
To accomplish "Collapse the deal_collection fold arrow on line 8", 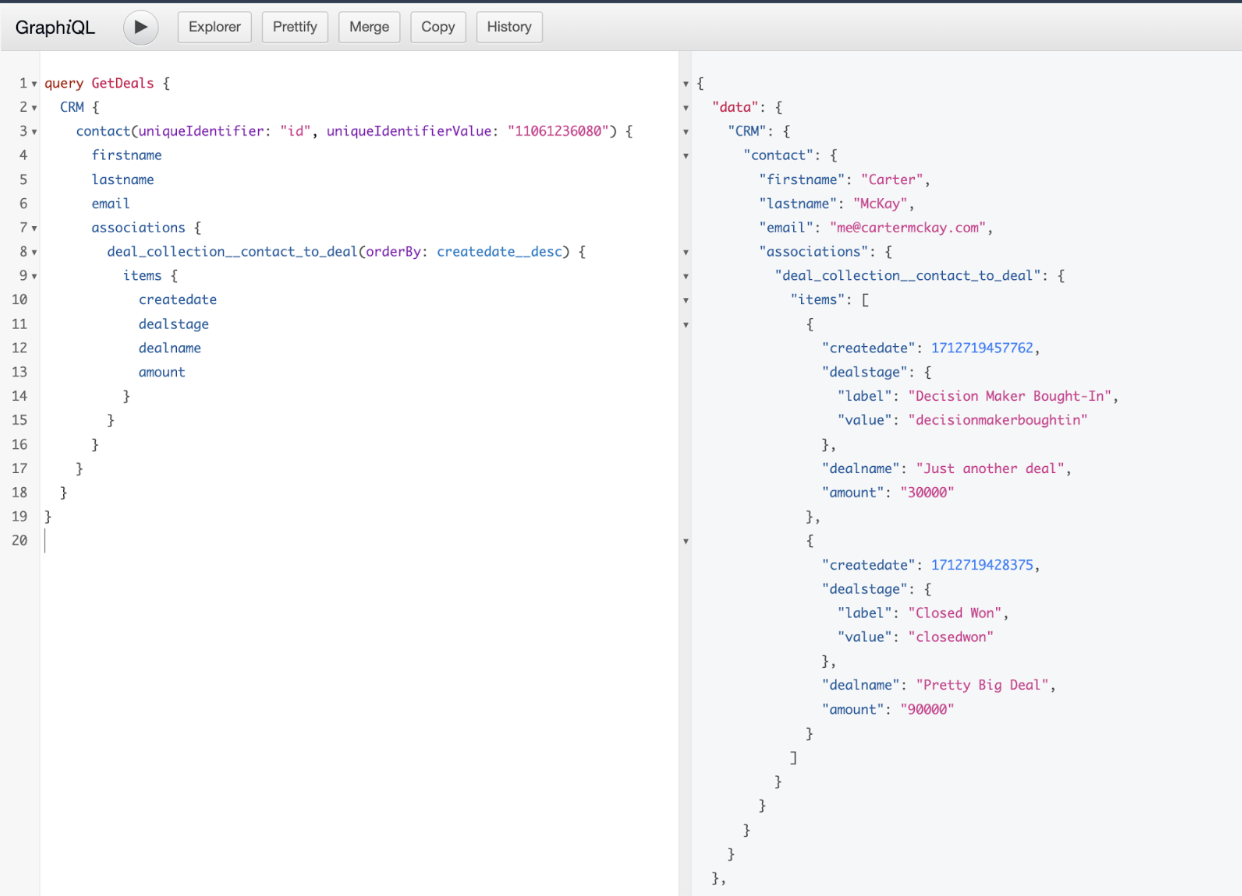I will [x=35, y=252].
